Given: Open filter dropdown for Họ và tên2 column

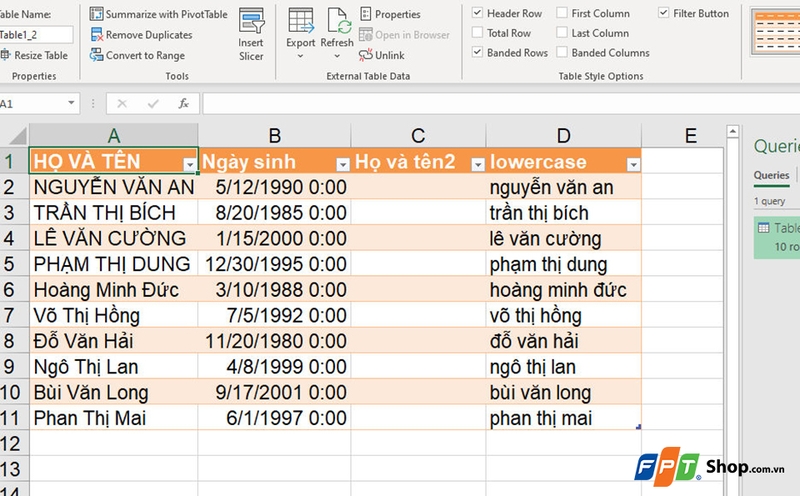Looking at the screenshot, I should click(x=478, y=164).
